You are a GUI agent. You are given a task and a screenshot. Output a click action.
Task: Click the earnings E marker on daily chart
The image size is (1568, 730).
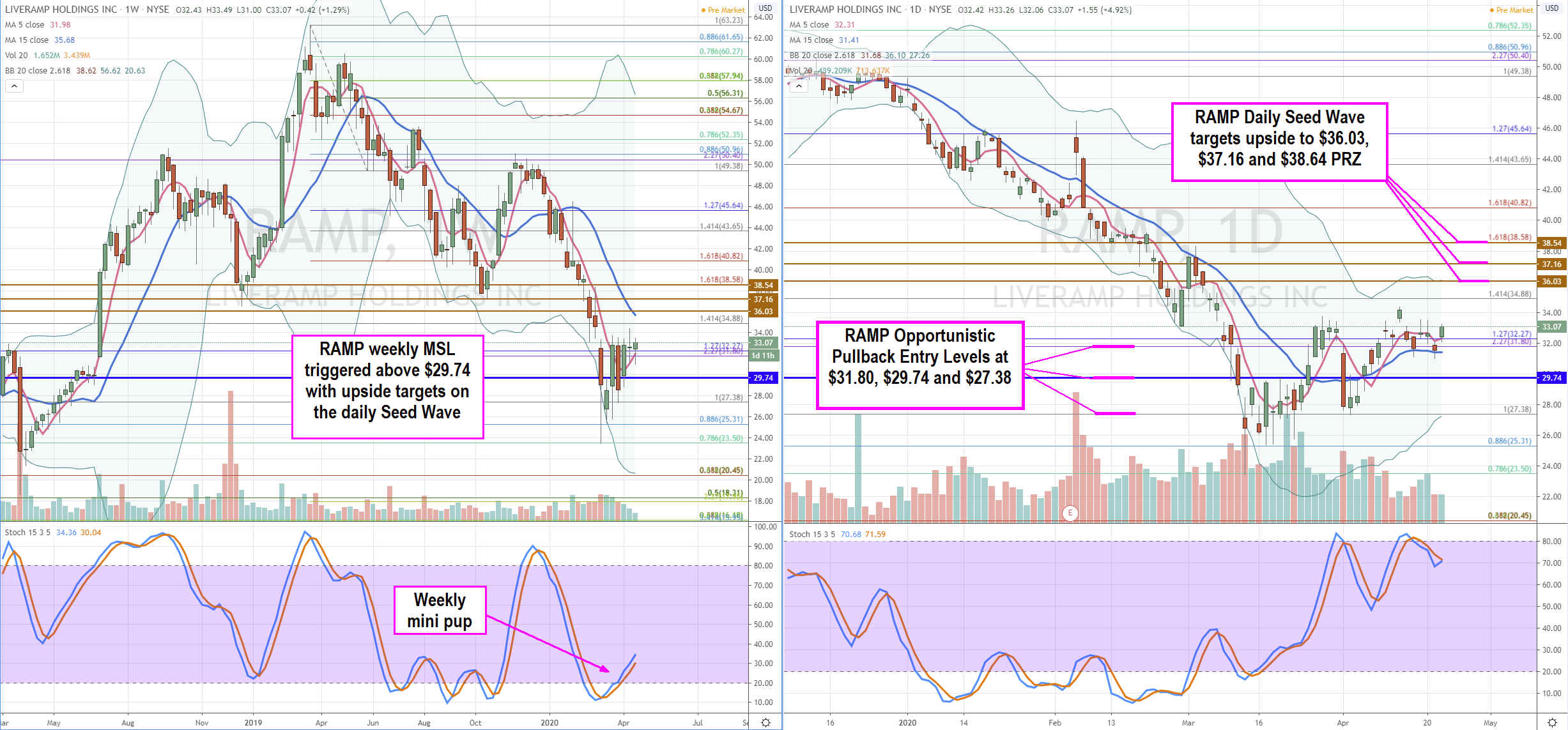[x=1070, y=513]
